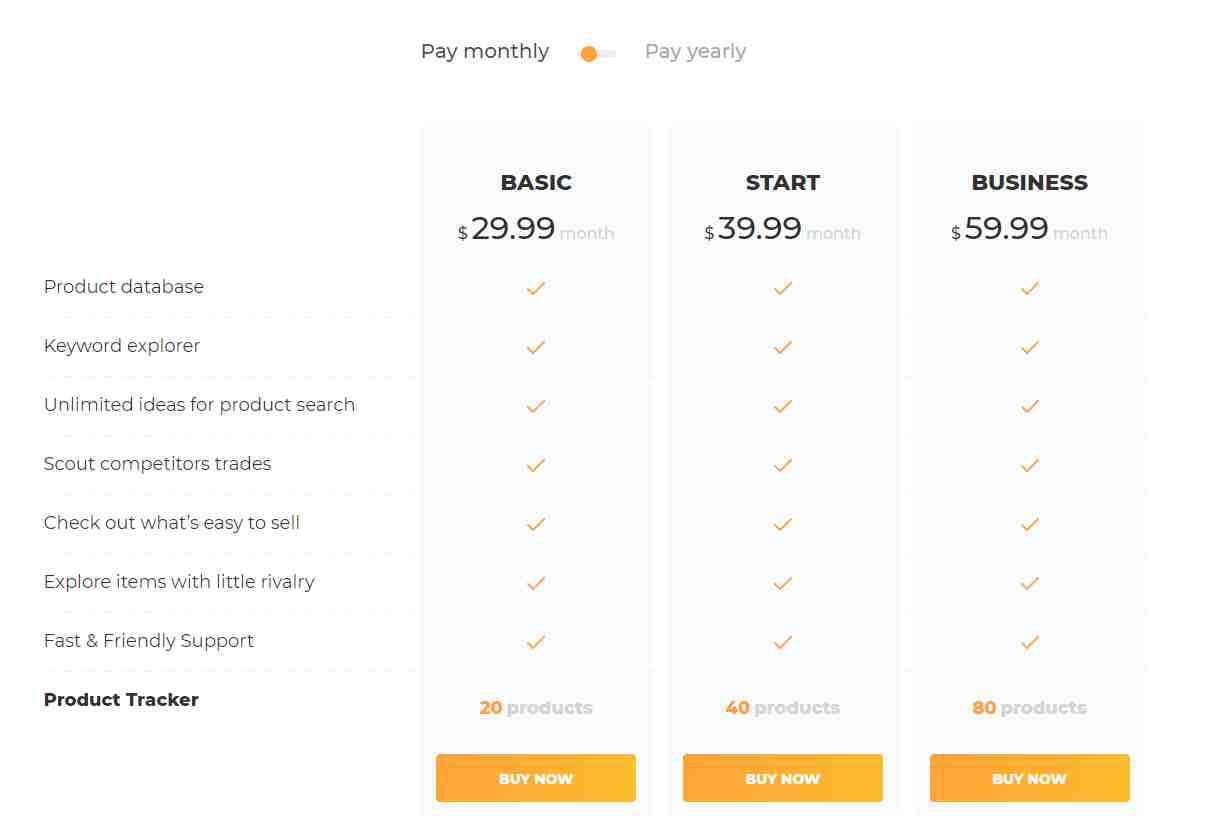Click the Start plan easy to sell checkmark
This screenshot has height=825, width=1221.
(783, 524)
